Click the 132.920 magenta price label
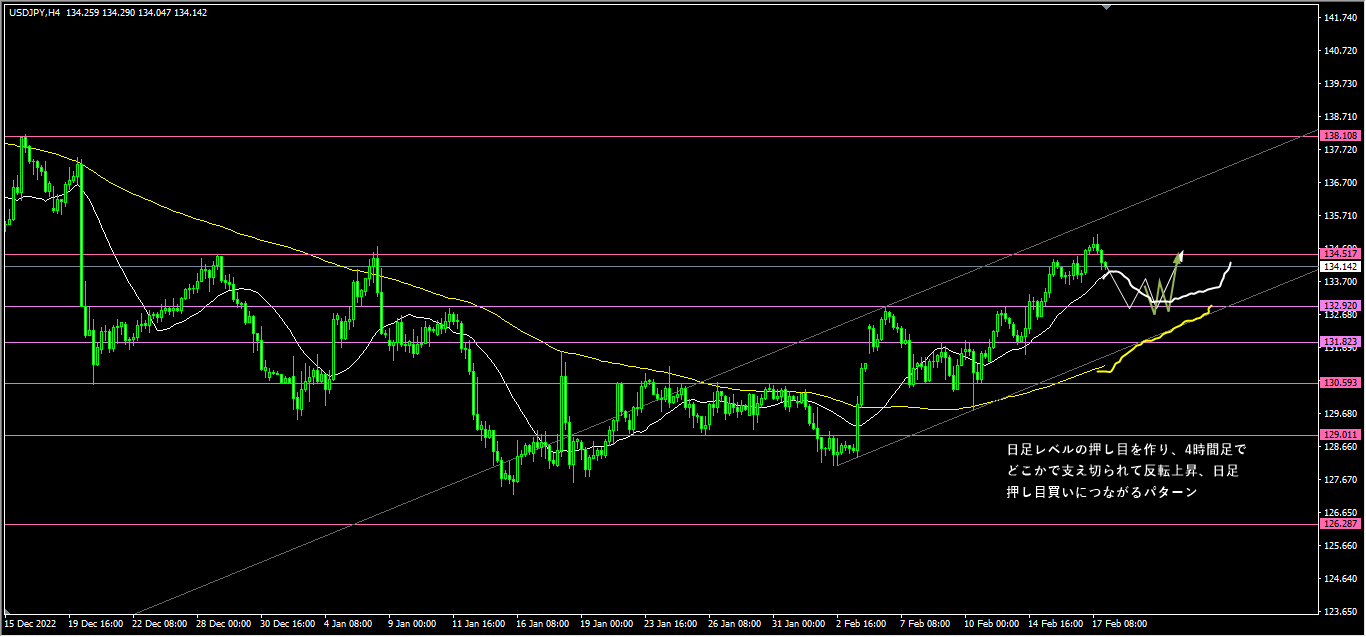The width and height of the screenshot is (1366, 637). pos(1338,305)
